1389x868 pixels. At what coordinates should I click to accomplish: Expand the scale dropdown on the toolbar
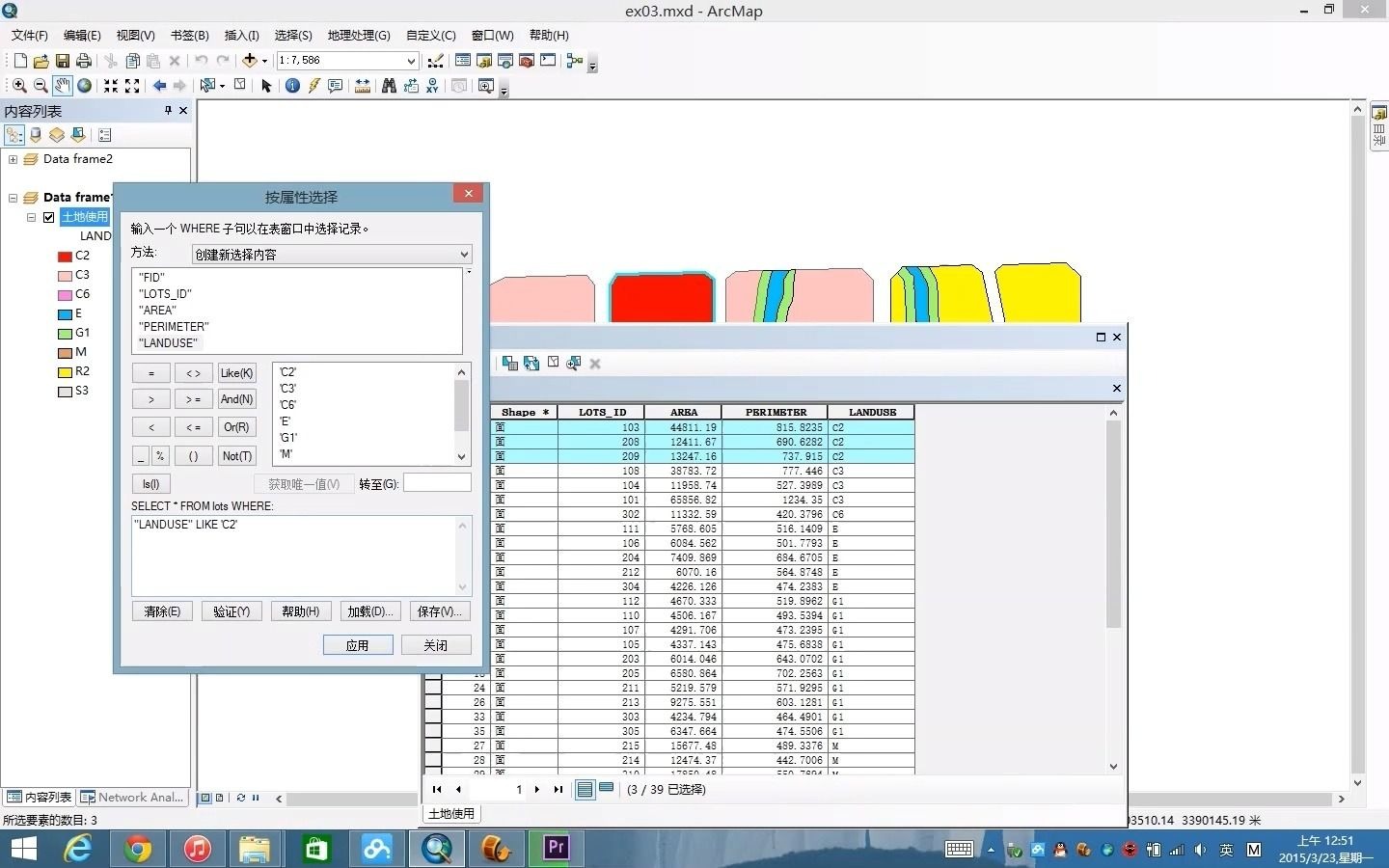click(x=409, y=60)
